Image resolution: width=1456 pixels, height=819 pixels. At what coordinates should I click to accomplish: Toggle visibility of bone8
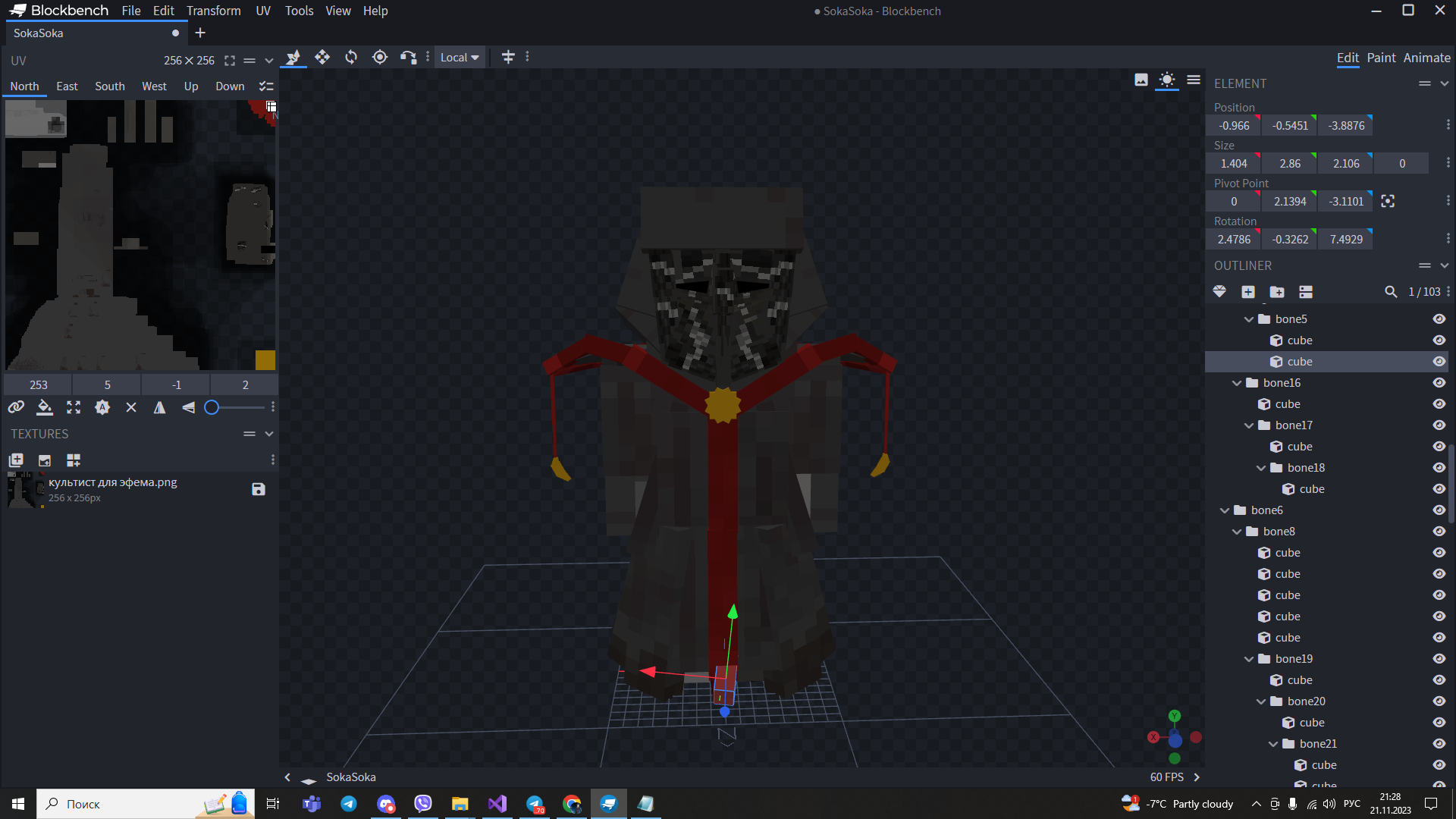(1439, 532)
